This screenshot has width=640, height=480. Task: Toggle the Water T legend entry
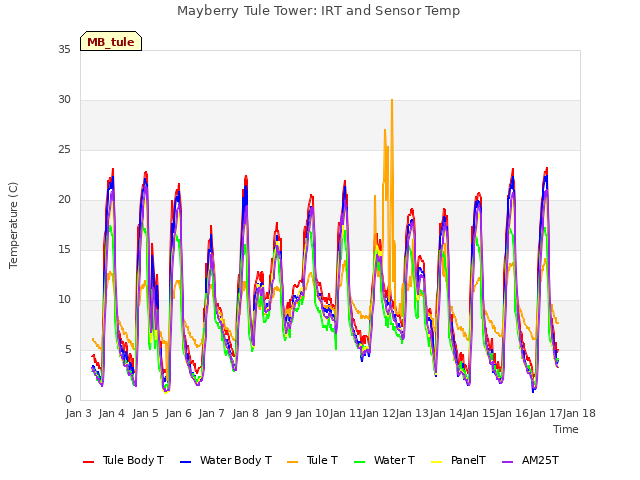384,460
